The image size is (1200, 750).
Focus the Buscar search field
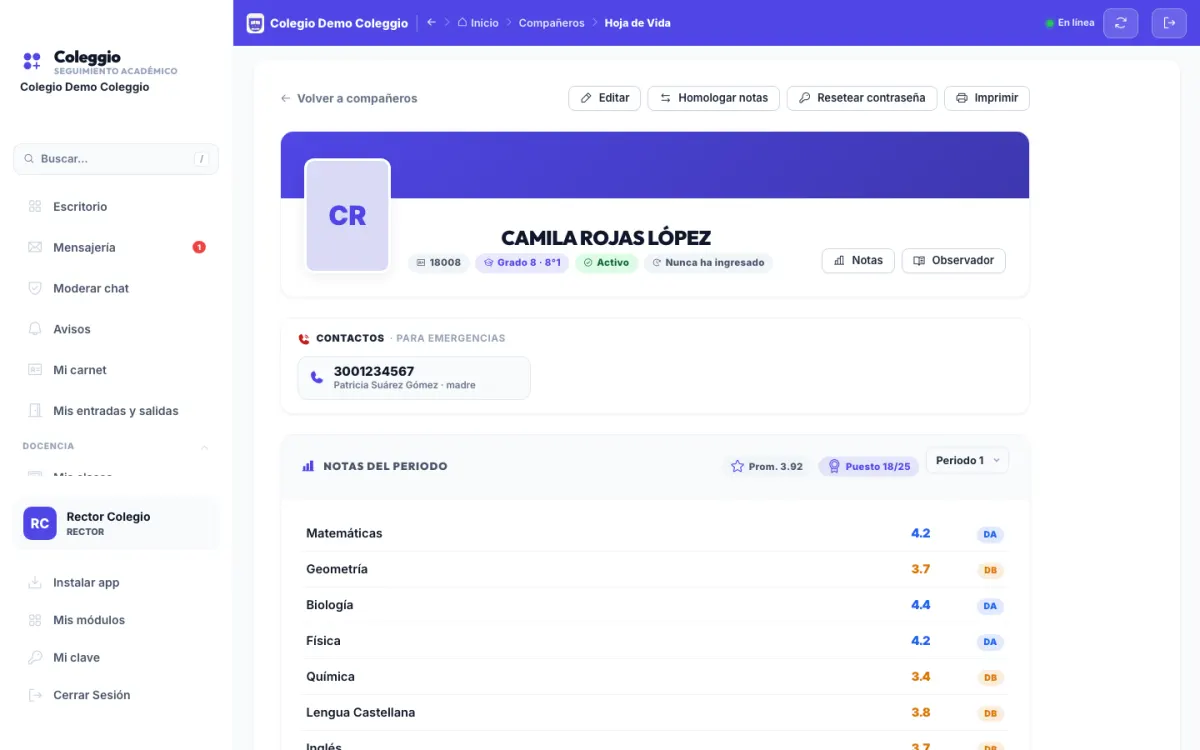coord(116,159)
